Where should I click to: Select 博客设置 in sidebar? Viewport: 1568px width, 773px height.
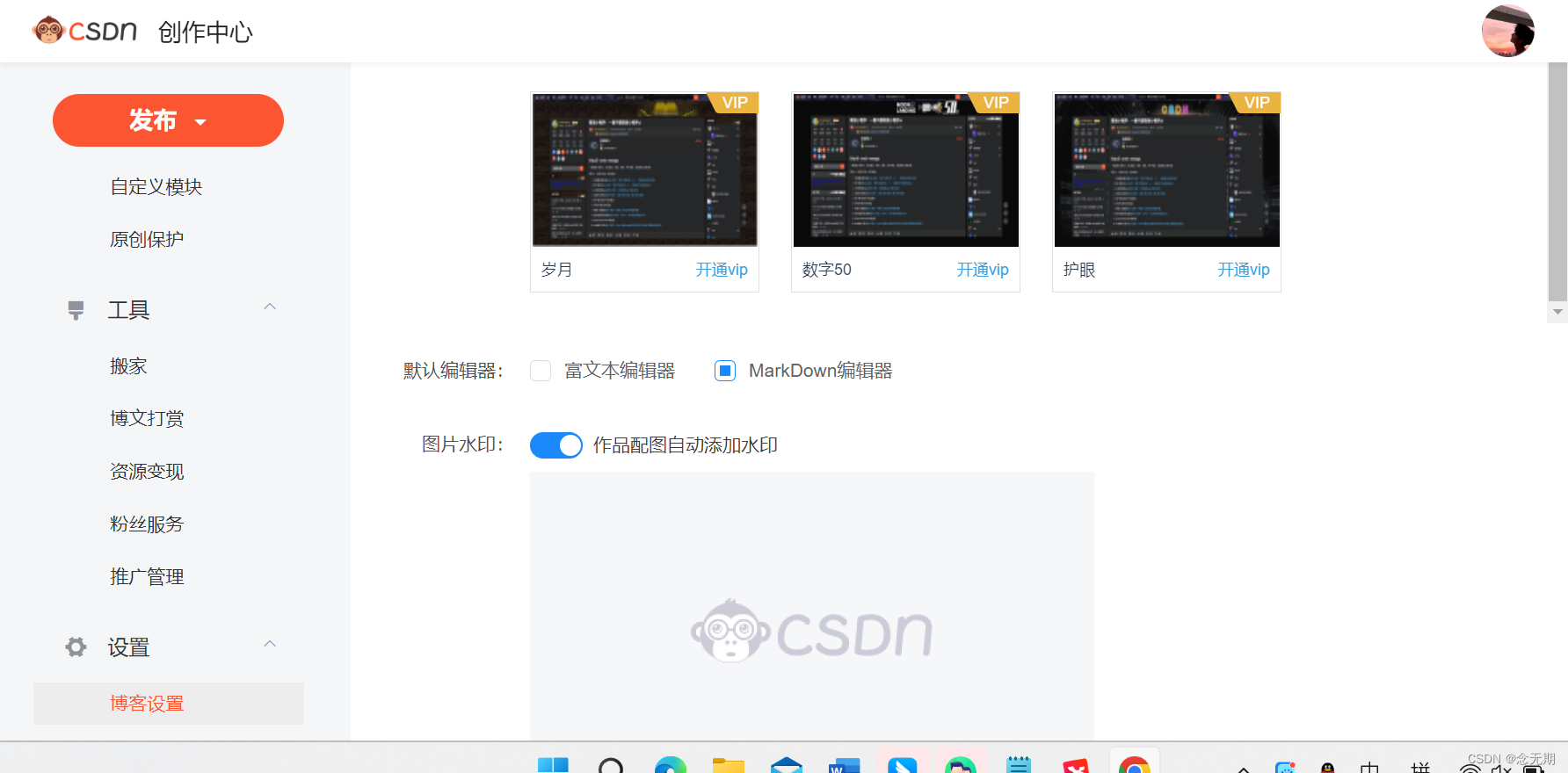(x=169, y=704)
